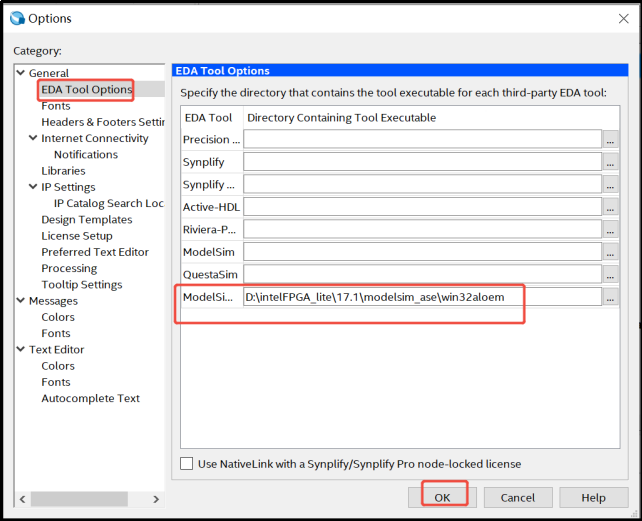Select Colors under Text Editor
Viewport: 642px width, 521px height.
coord(58,366)
